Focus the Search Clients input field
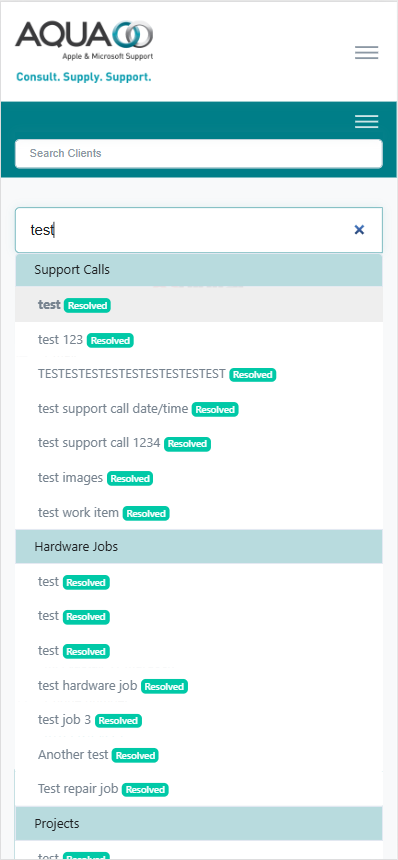Screen dimensions: 398x860 (x=198, y=154)
